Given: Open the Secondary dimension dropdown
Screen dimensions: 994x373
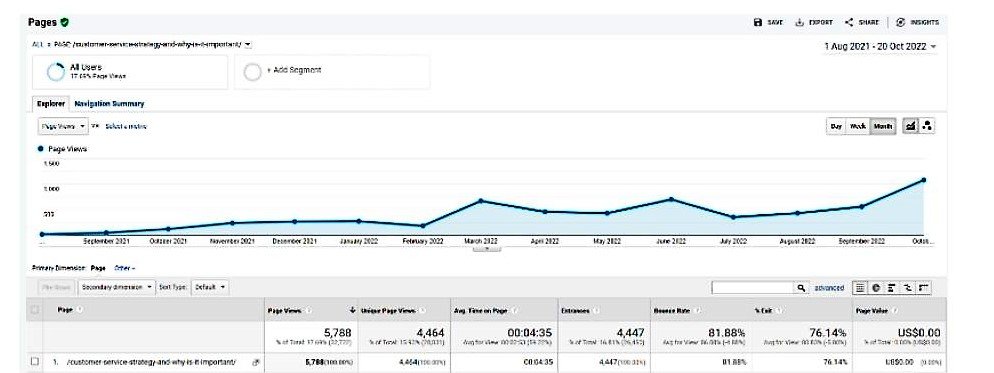Looking at the screenshot, I should click(x=117, y=287).
